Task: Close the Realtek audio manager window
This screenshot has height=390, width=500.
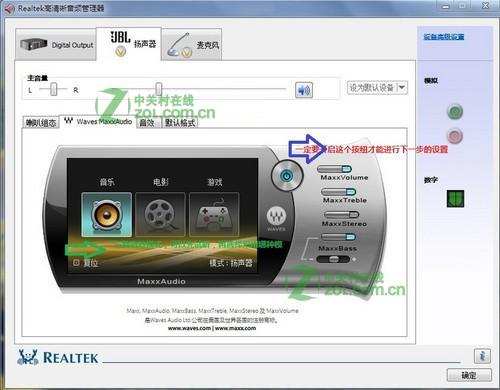Action: click(x=485, y=5)
